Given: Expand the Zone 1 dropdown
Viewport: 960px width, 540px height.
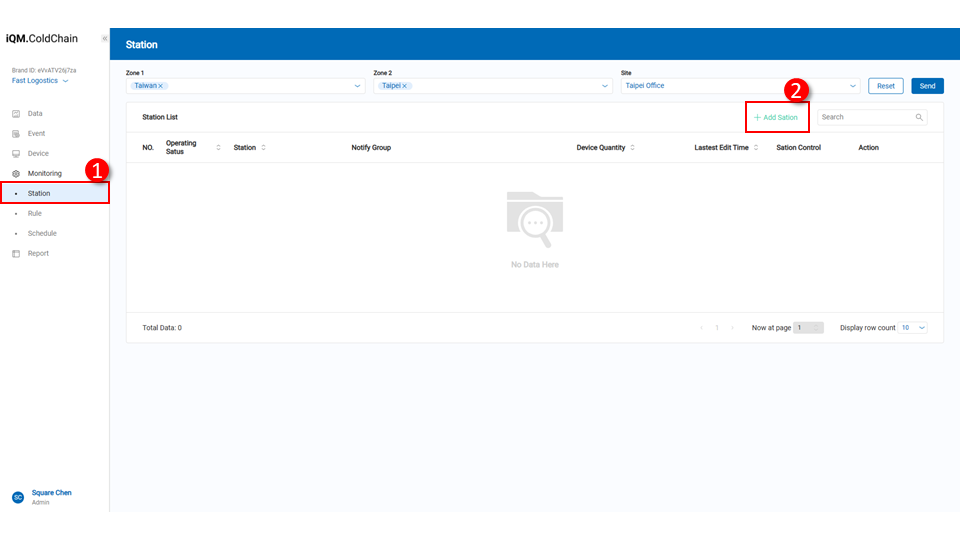Looking at the screenshot, I should tap(358, 86).
